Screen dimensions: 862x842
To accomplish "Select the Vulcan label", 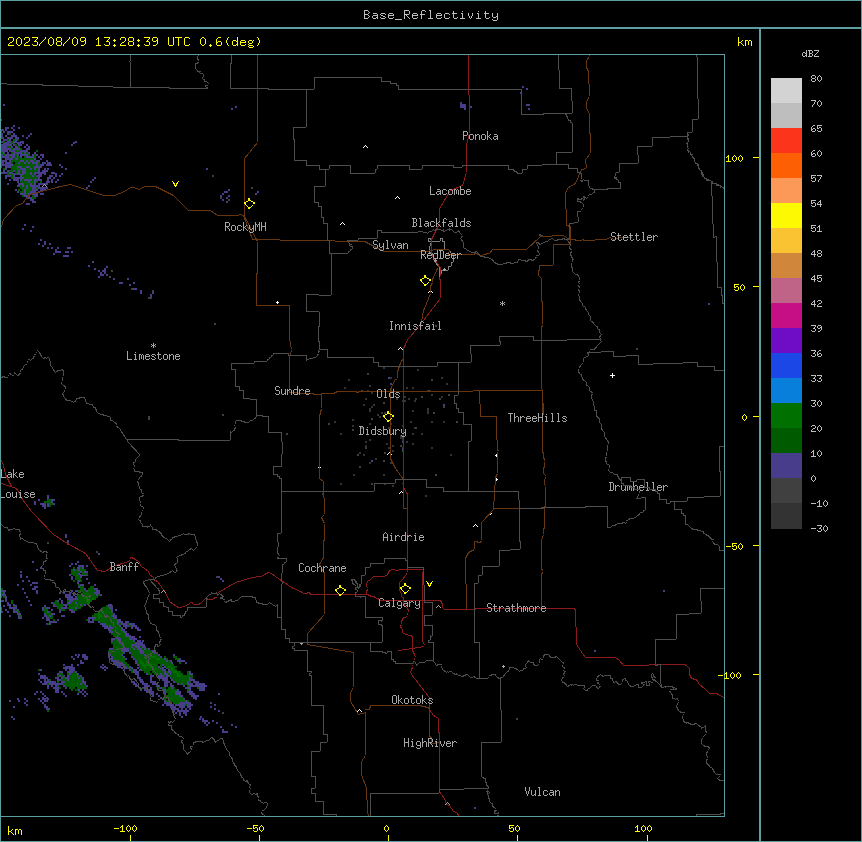I will 543,792.
